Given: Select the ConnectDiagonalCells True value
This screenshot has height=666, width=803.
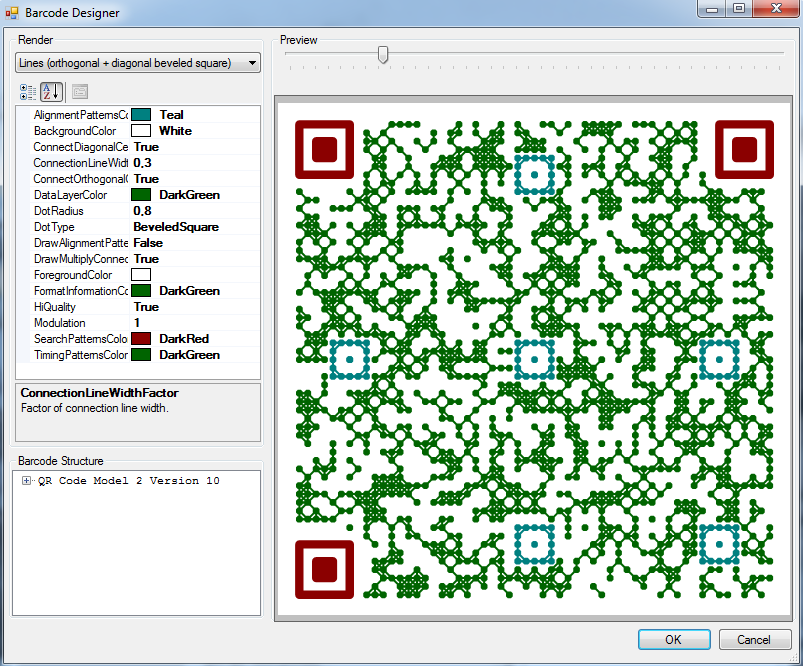Looking at the screenshot, I should (x=146, y=147).
